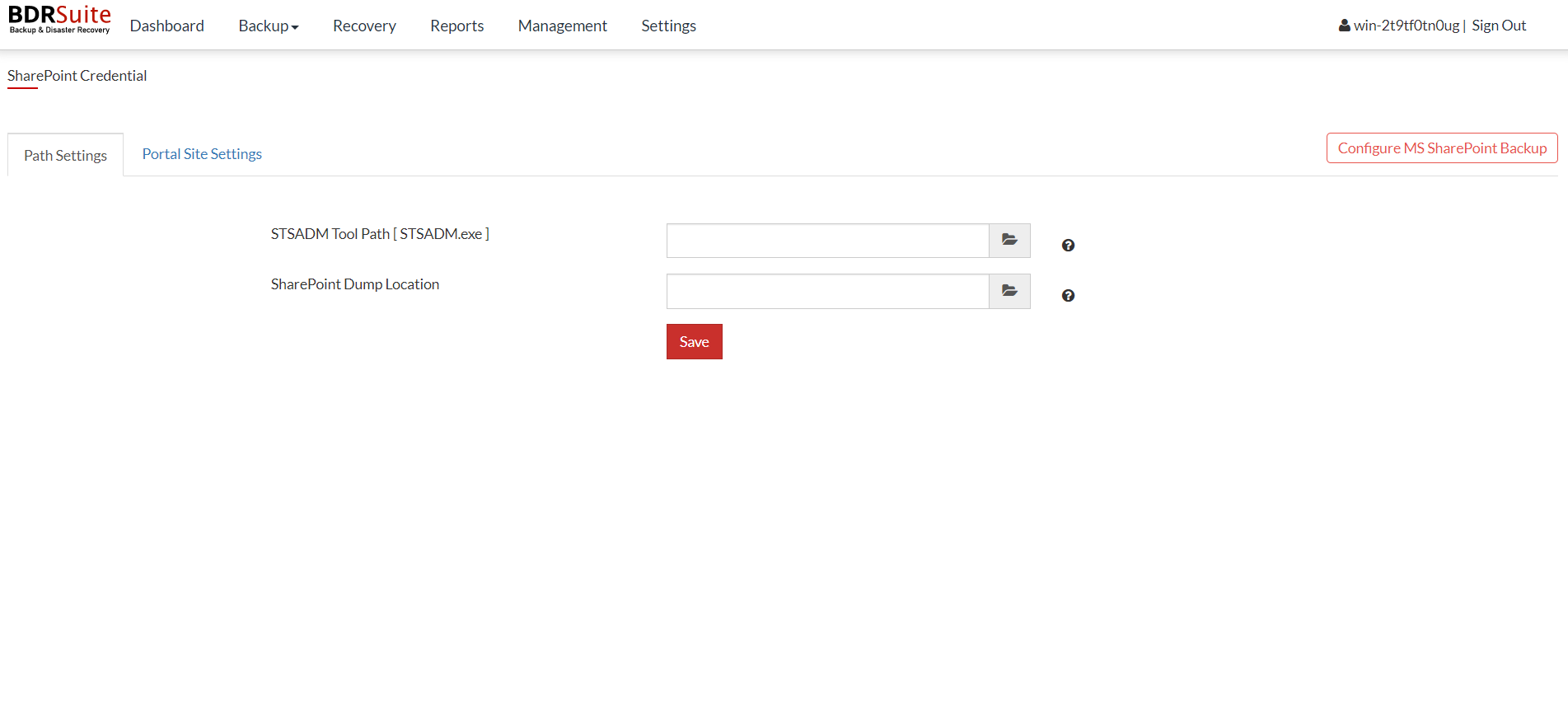Switch to Portal Site Settings tab
The image size is (1568, 703).
click(202, 154)
